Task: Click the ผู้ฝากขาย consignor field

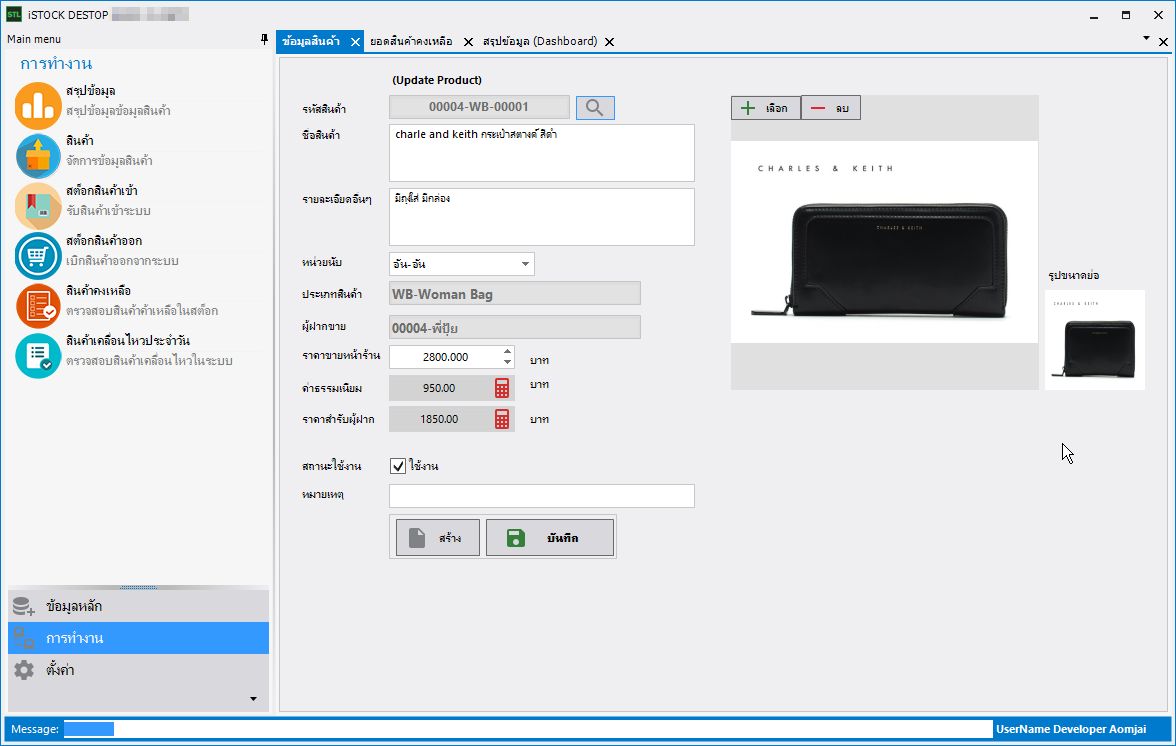Action: tap(514, 327)
